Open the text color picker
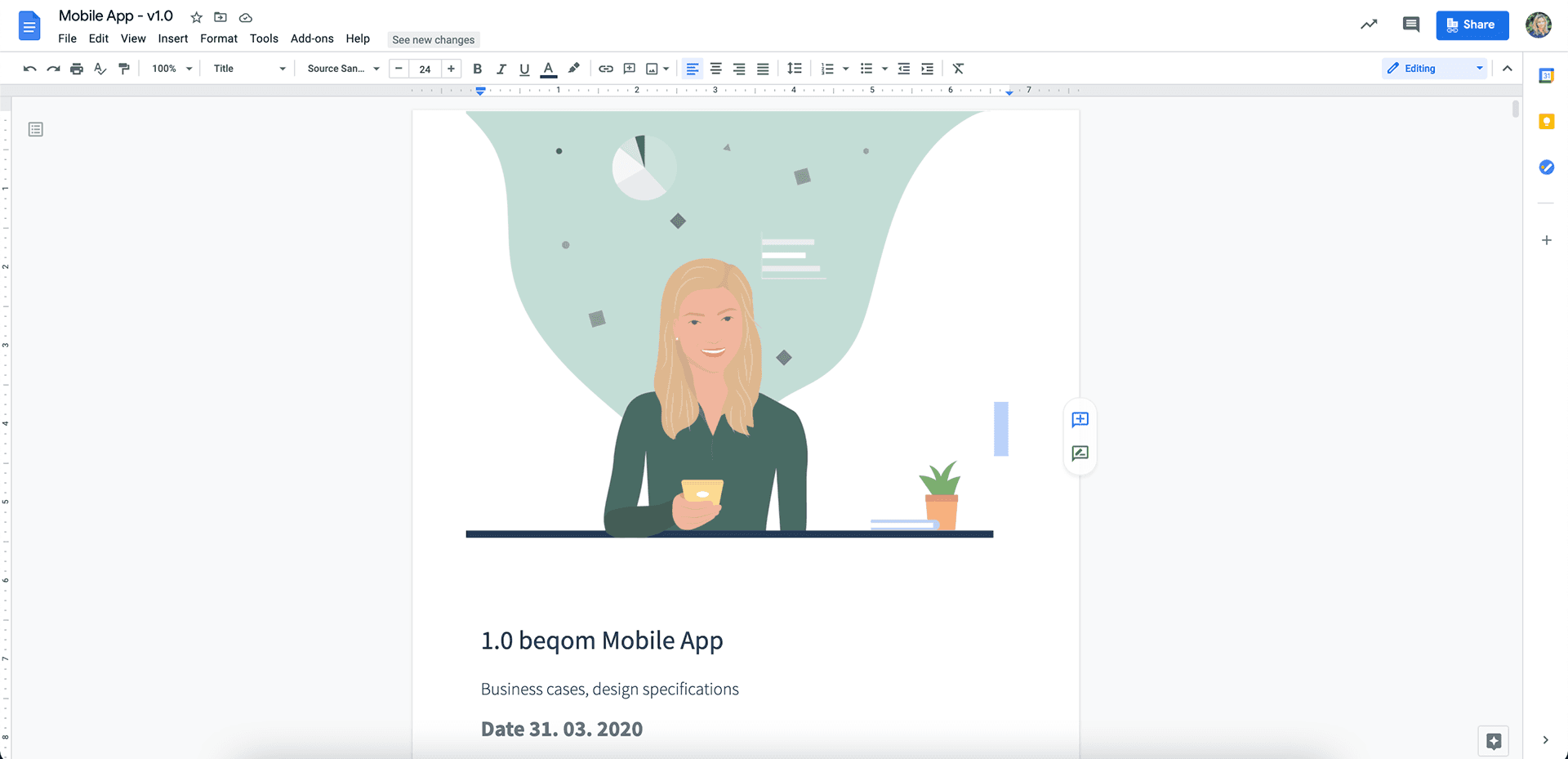 point(549,69)
